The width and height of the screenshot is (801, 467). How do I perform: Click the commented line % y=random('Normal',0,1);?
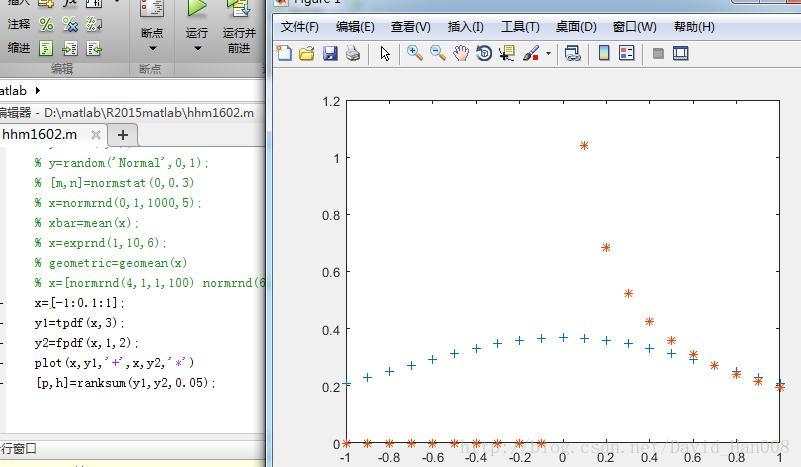(x=121, y=163)
